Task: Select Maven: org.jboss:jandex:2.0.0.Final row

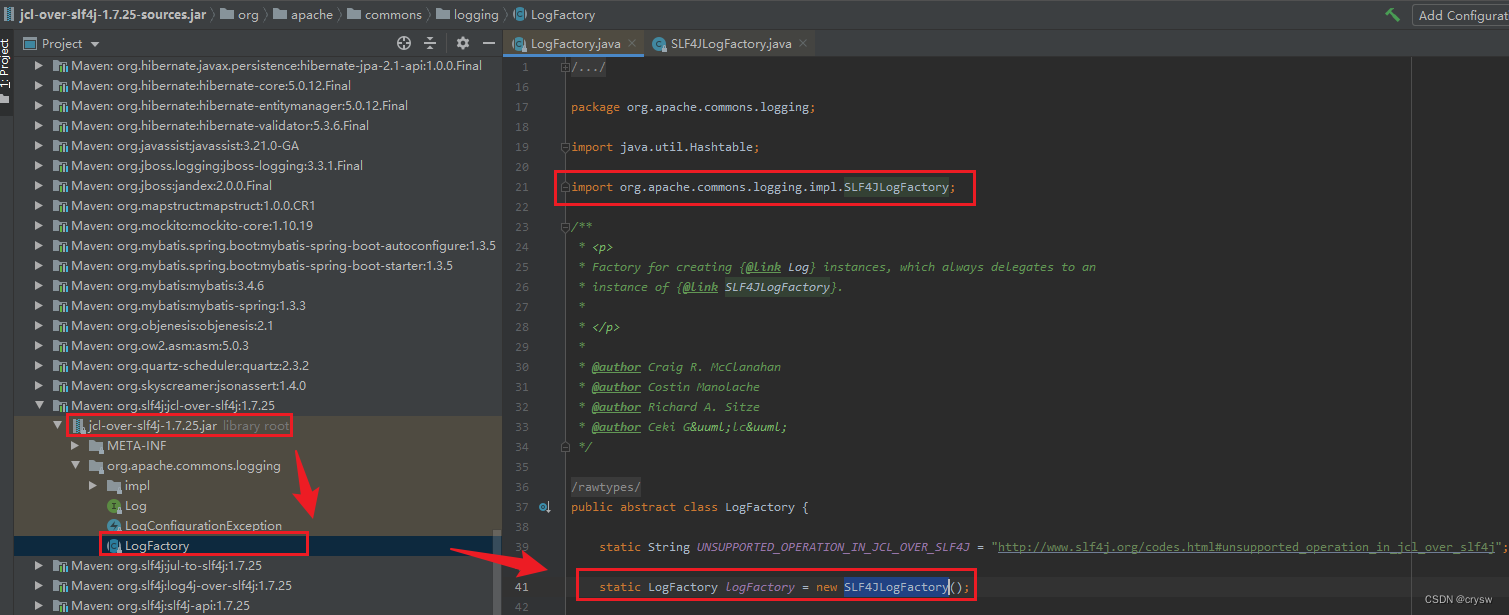Action: click(x=258, y=185)
